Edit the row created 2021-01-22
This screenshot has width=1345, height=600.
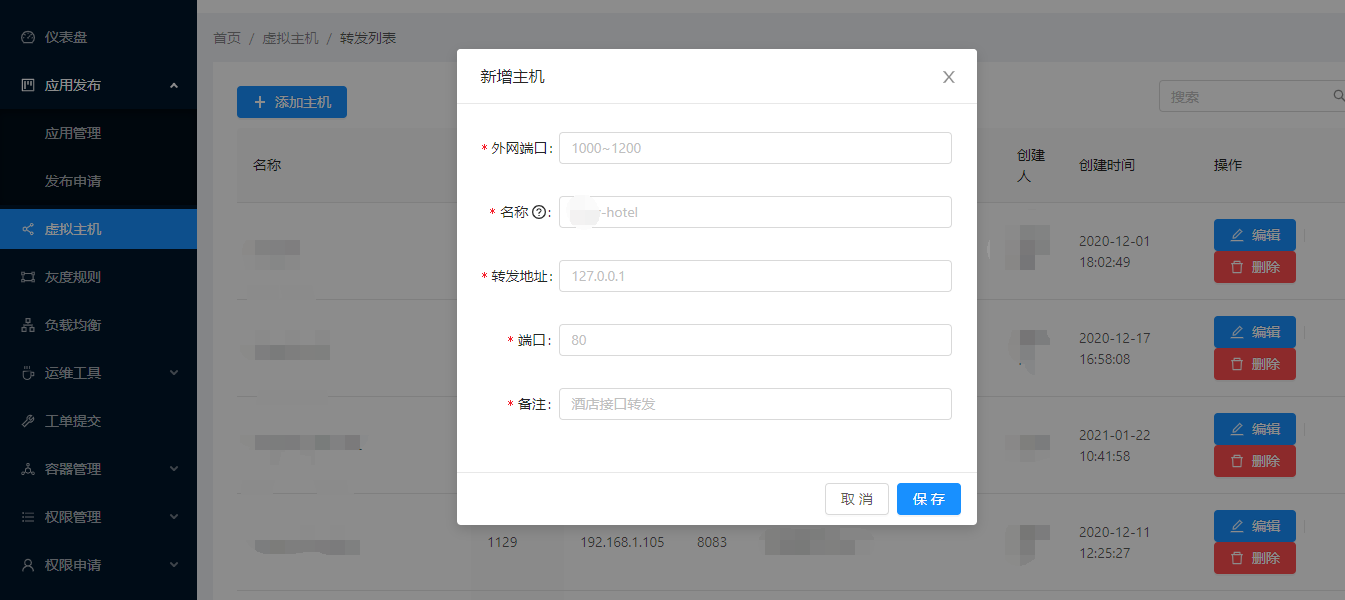pyautogui.click(x=1255, y=429)
